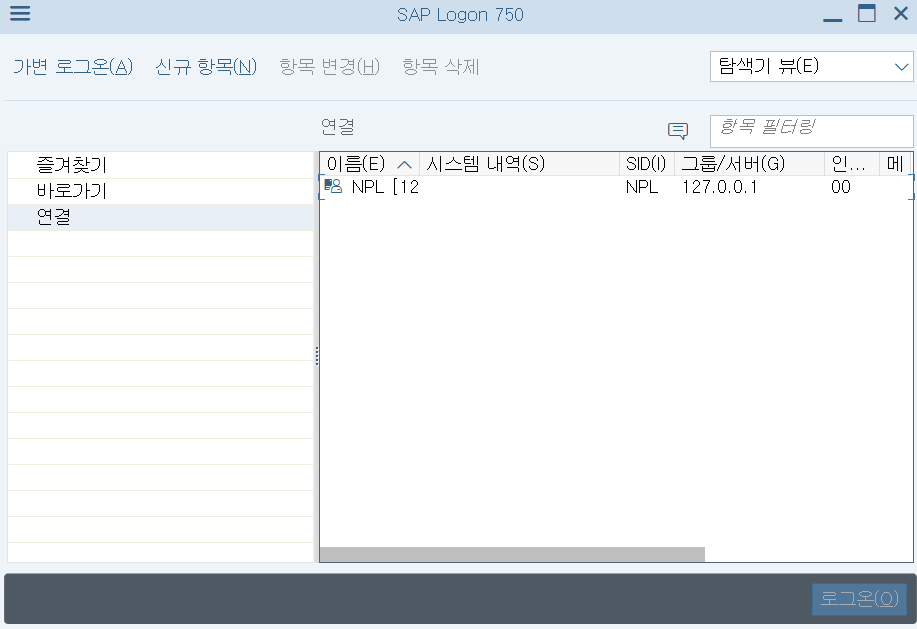Click the 메 column header

tap(895, 164)
